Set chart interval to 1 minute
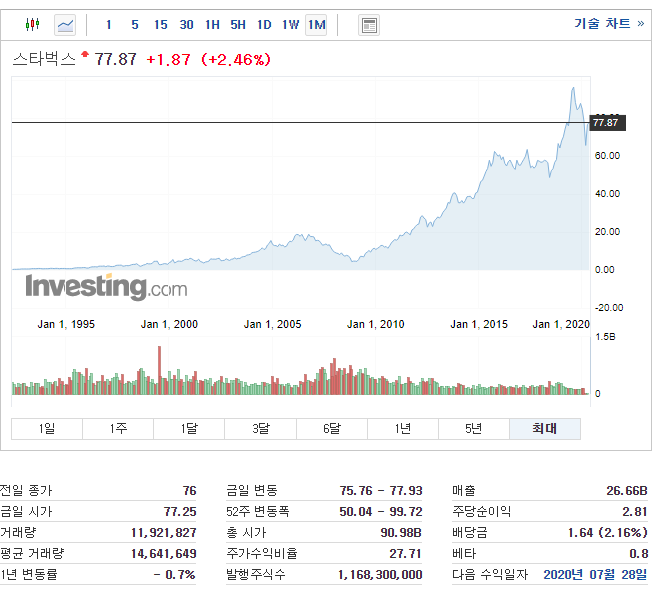 click(x=109, y=25)
